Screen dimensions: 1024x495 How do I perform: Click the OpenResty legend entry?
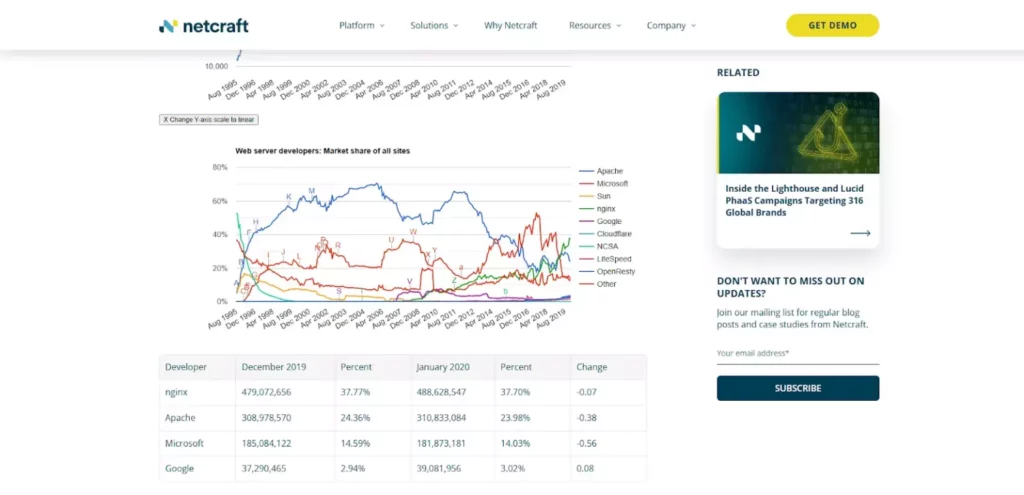click(615, 271)
